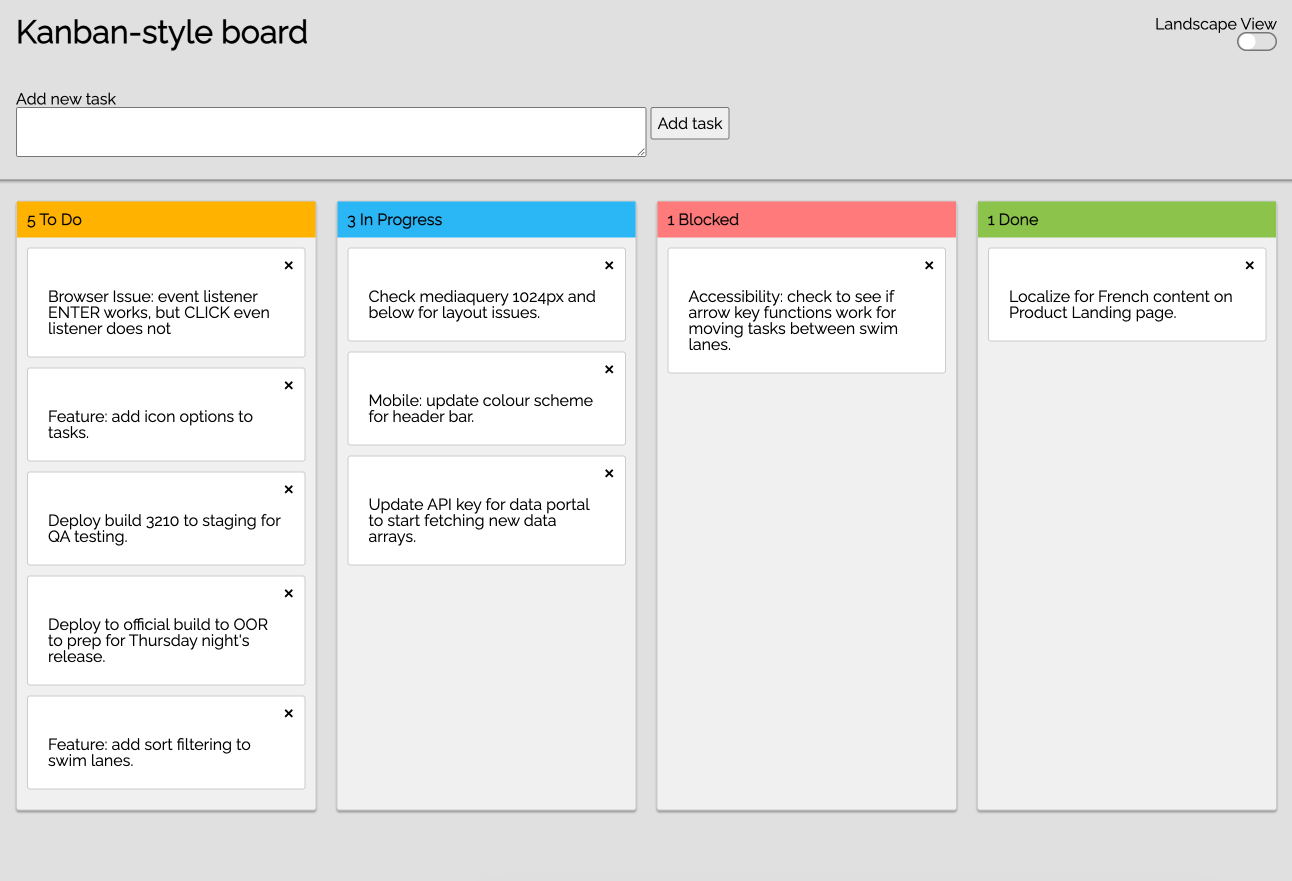Image resolution: width=1292 pixels, height=881 pixels.
Task: Select the orange To Do column header
Action: (166, 220)
